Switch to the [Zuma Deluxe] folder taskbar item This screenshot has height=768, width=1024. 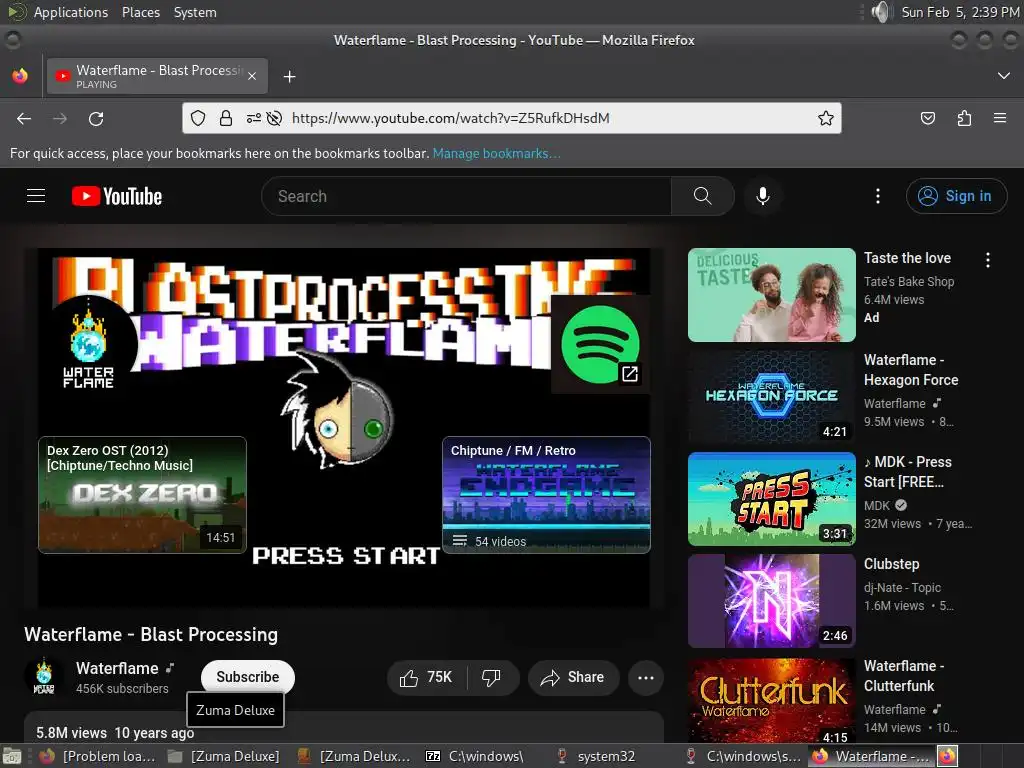coord(223,756)
